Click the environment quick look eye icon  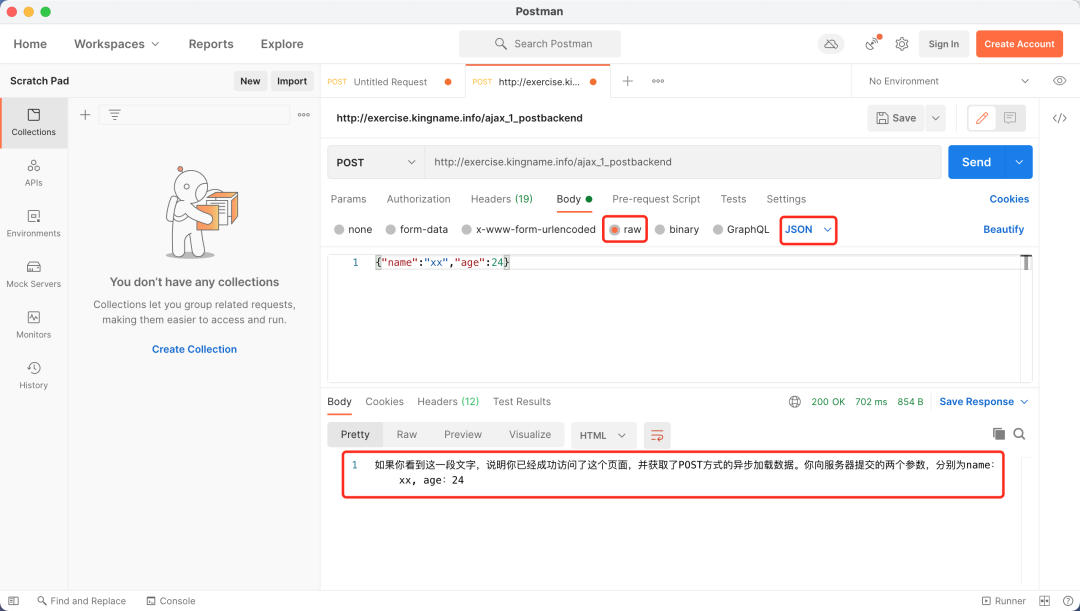point(1059,81)
